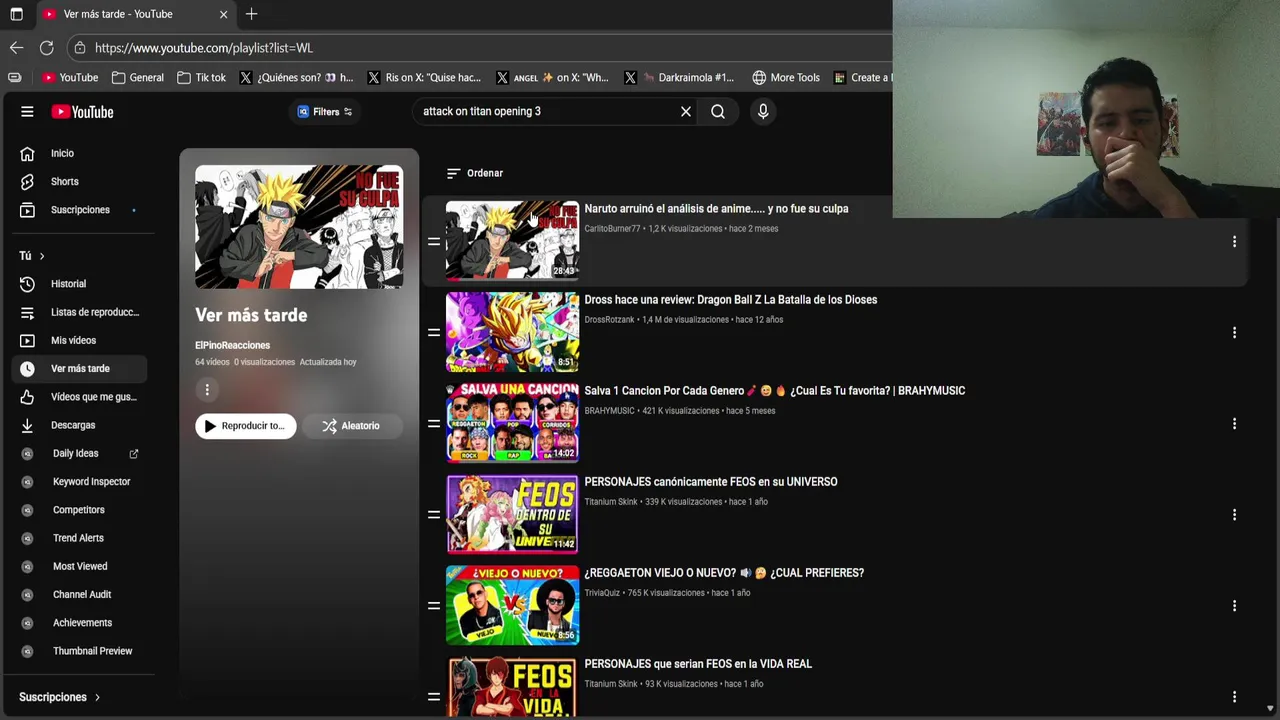Click drag handle of REGGAETON row
This screenshot has height=720, width=1280.
[434, 605]
